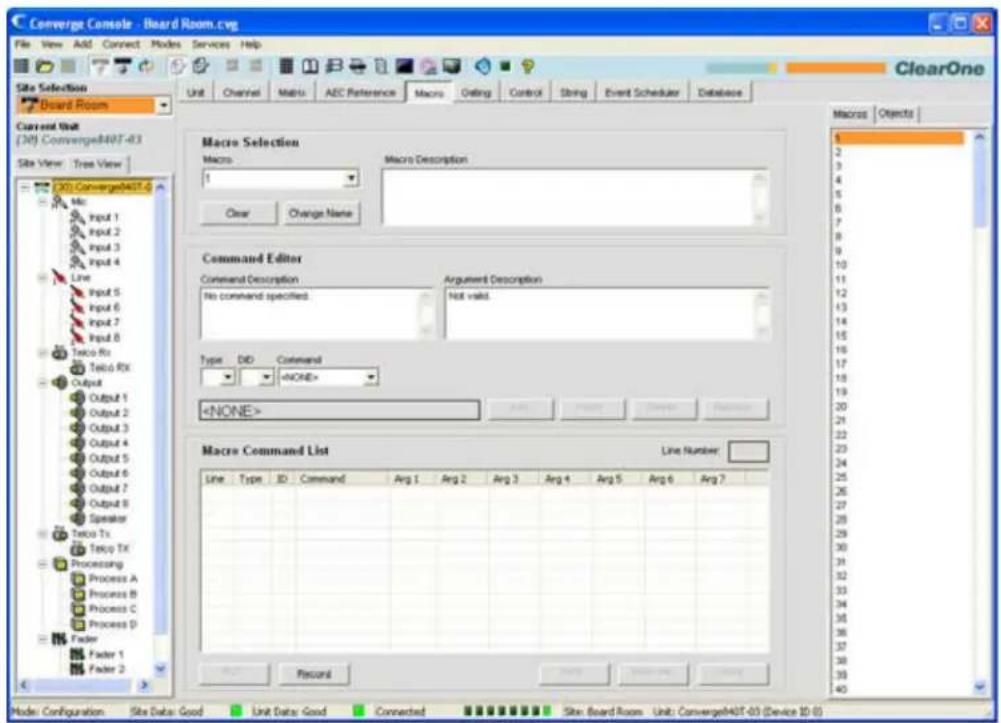1001x723 pixels.
Task: Click the dark blue screen toolbar icon
Action: (x=405, y=66)
